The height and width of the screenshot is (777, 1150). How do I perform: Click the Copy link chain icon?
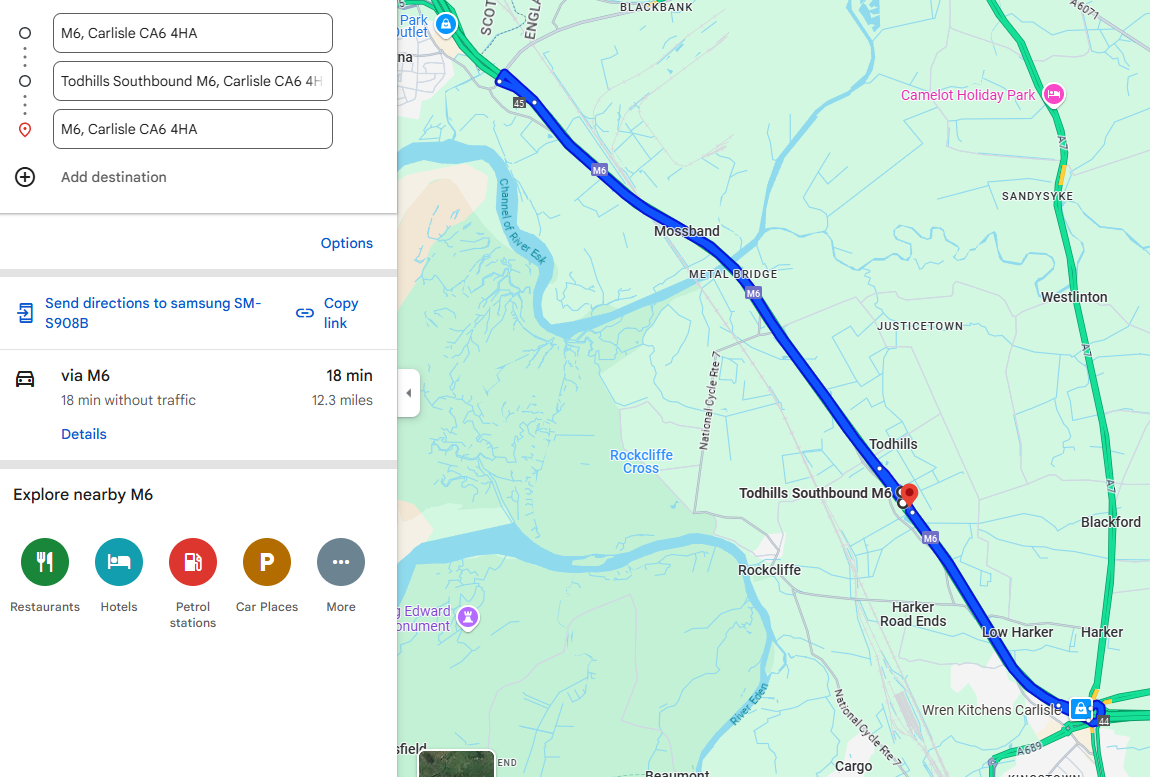[x=305, y=313]
